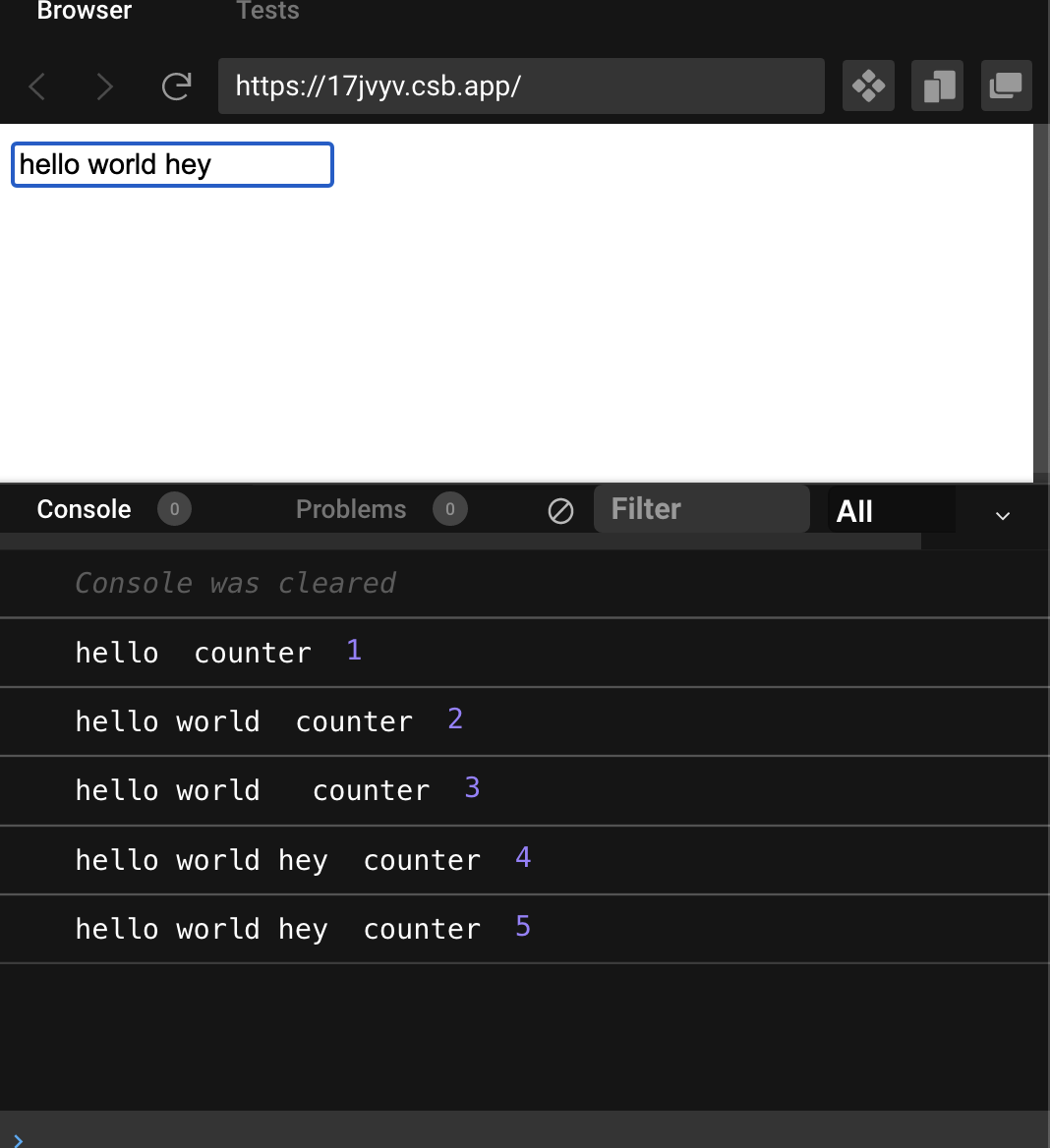Viewport: 1050px width, 1148px height.
Task: Click the overlapping pages icon in the preview toolbar
Action: [937, 86]
